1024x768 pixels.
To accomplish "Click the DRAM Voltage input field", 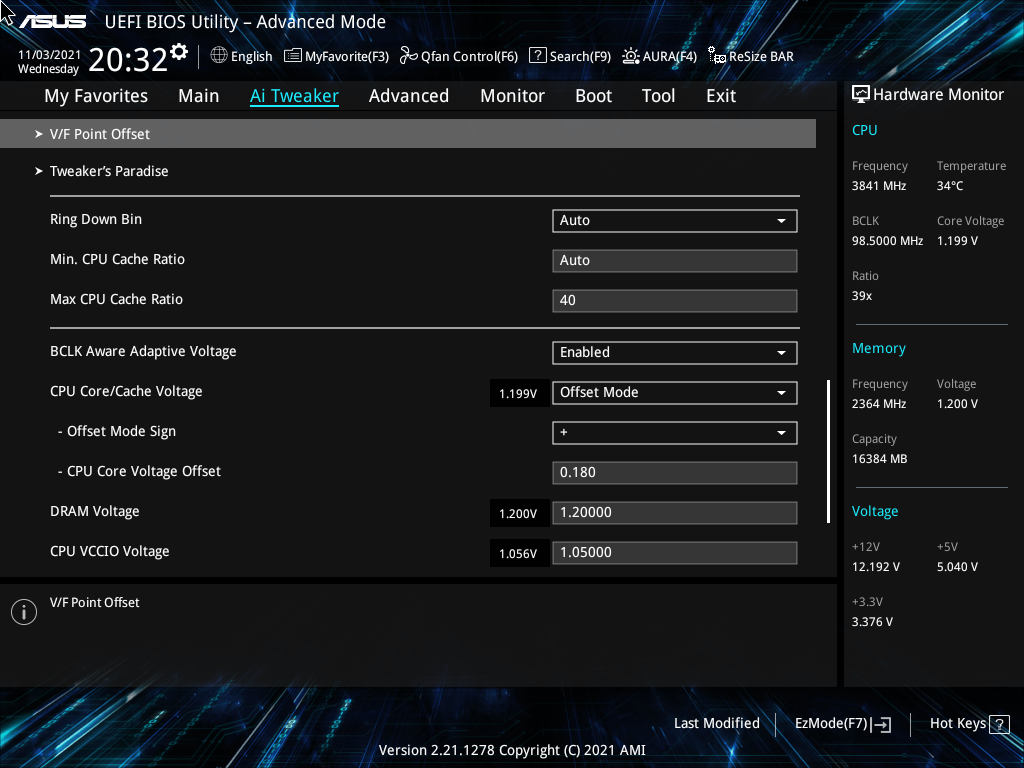I will click(675, 513).
